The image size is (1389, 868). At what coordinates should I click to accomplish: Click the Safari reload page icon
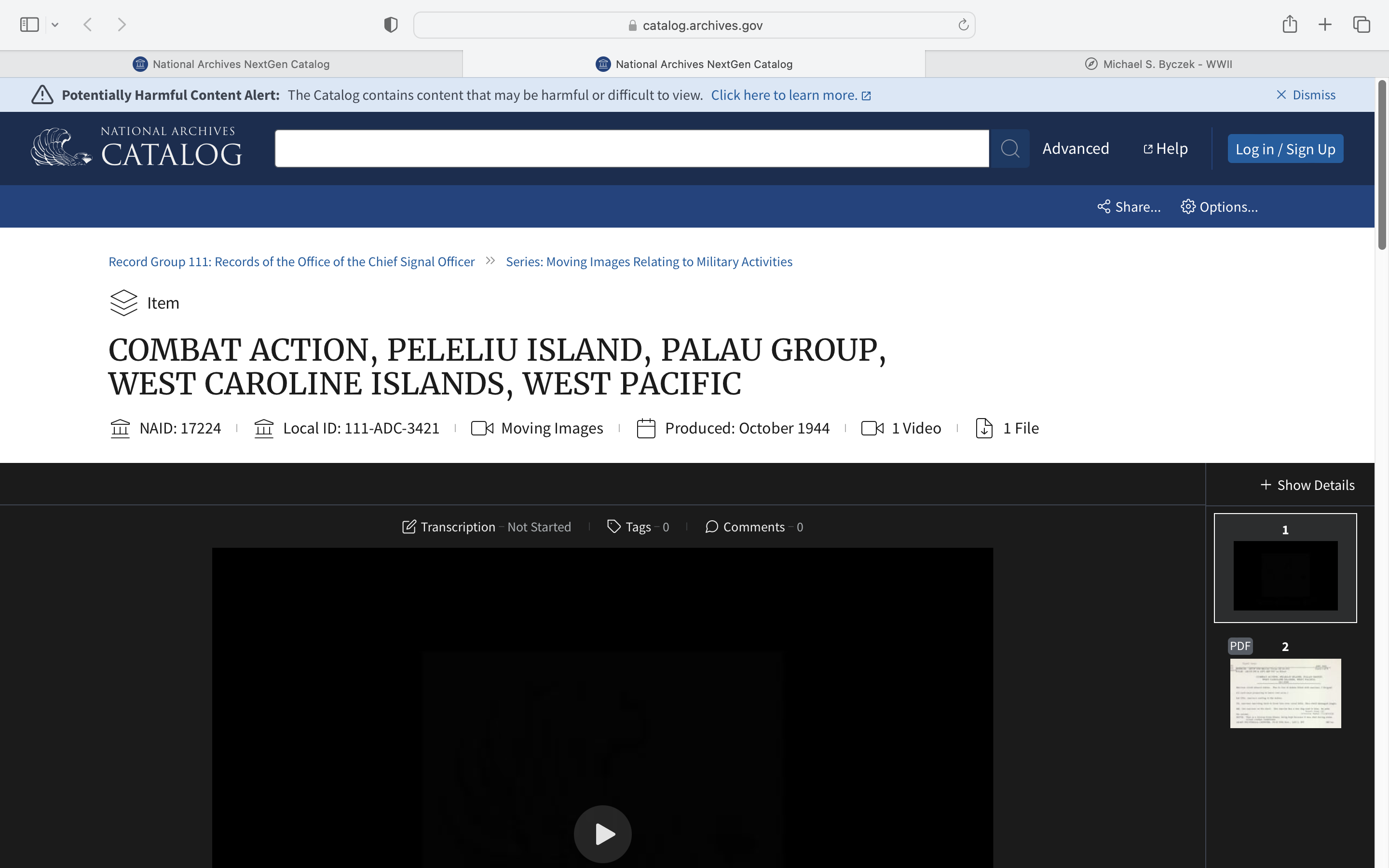point(963,25)
